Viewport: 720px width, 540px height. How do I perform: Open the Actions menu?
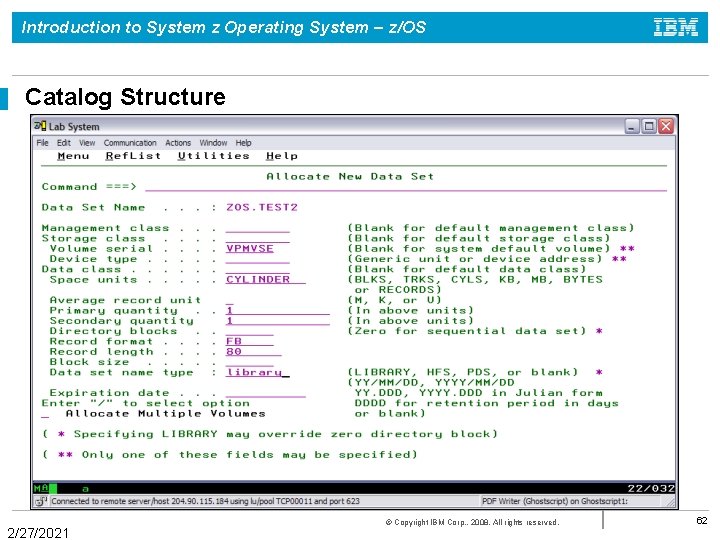point(178,143)
